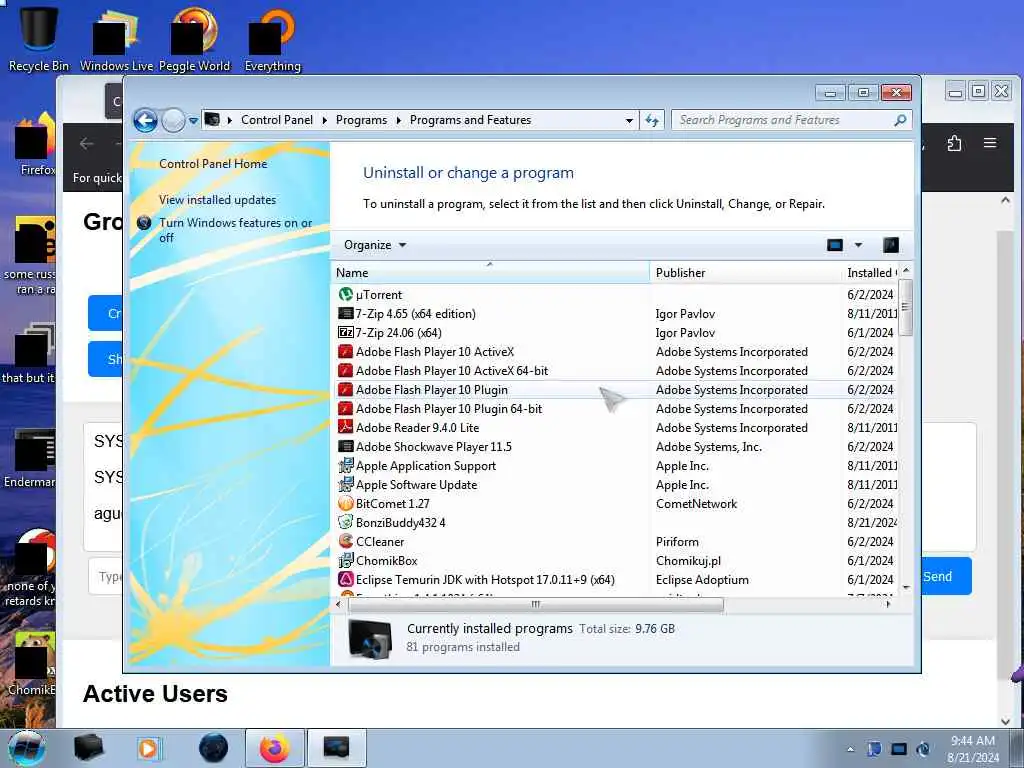Select Adobe Flash Player 10 ActiveX row
This screenshot has width=1024, height=768.
615,351
